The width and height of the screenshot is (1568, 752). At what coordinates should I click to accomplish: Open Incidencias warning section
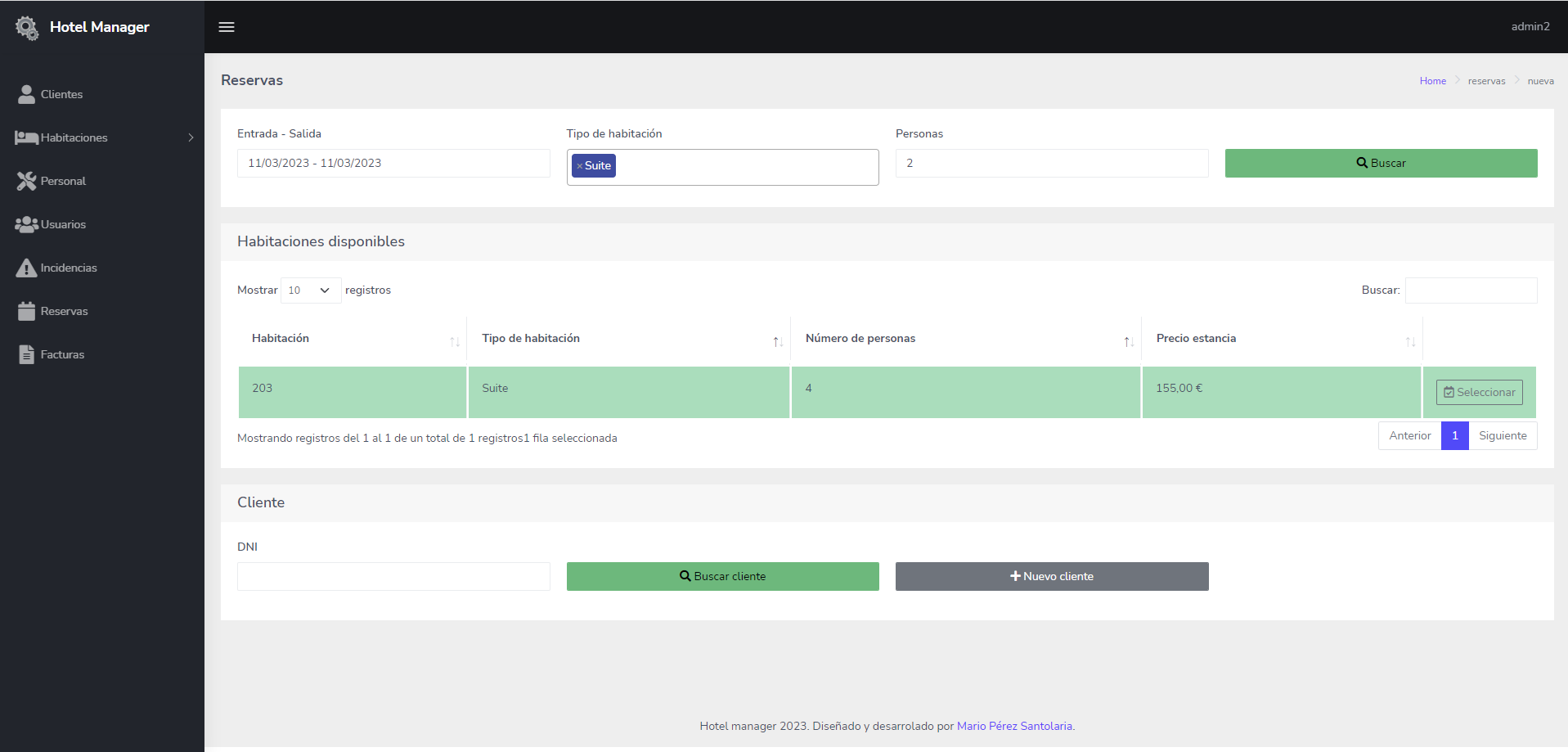click(x=68, y=268)
